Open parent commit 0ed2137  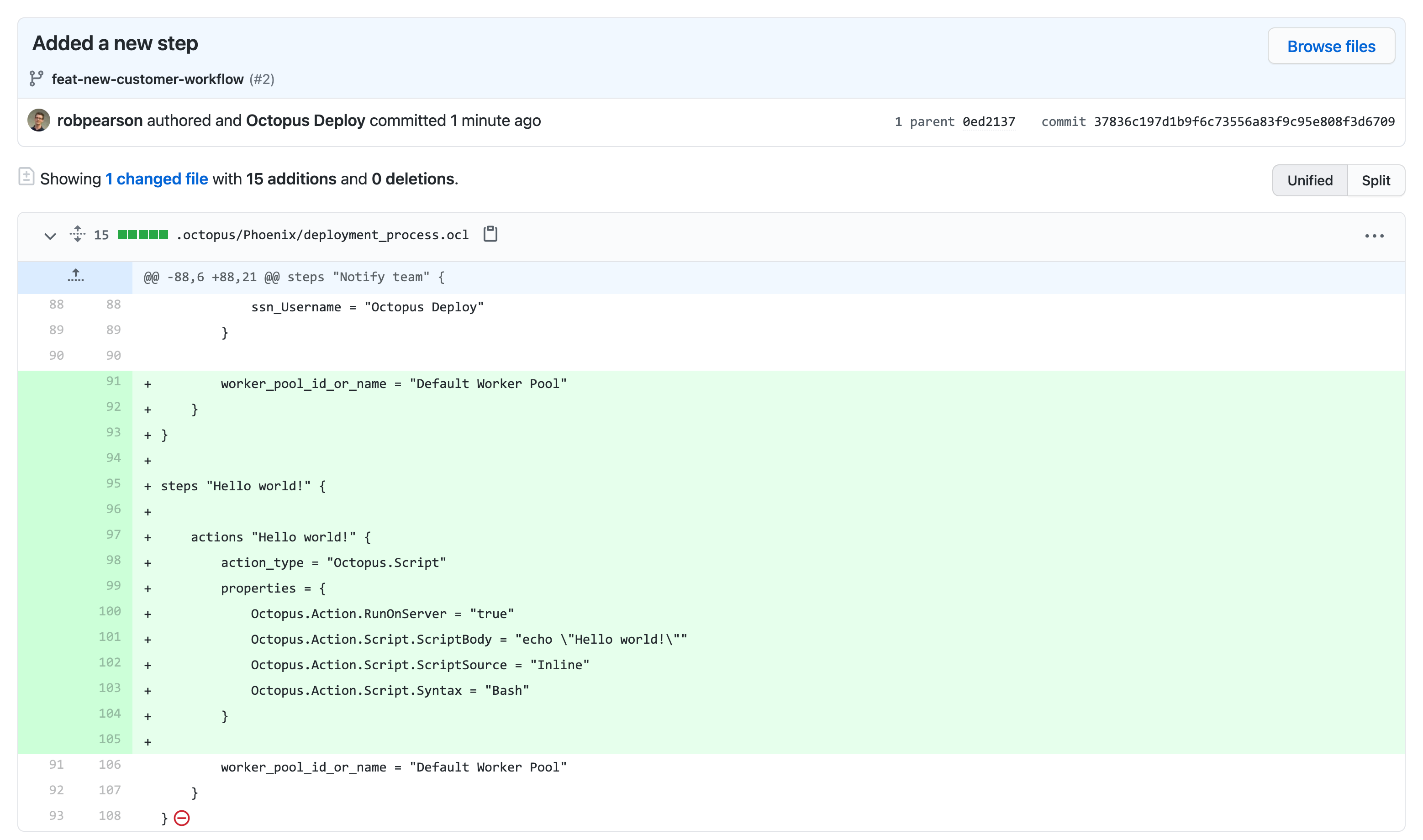(988, 121)
